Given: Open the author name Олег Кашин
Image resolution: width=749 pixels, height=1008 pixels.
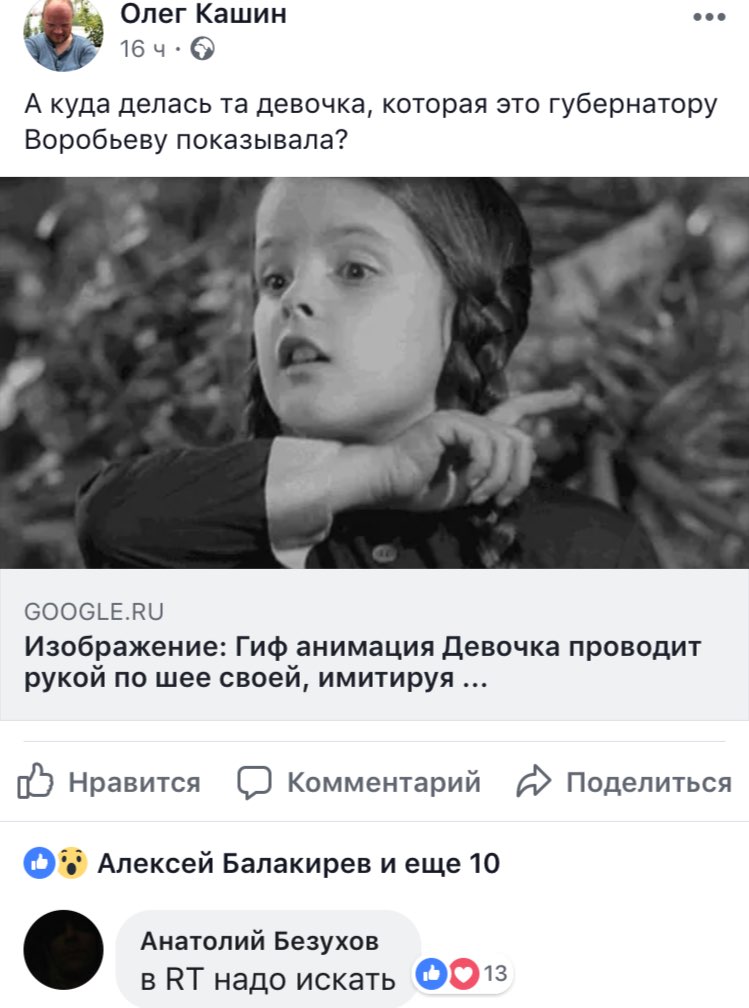Looking at the screenshot, I should 203,14.
